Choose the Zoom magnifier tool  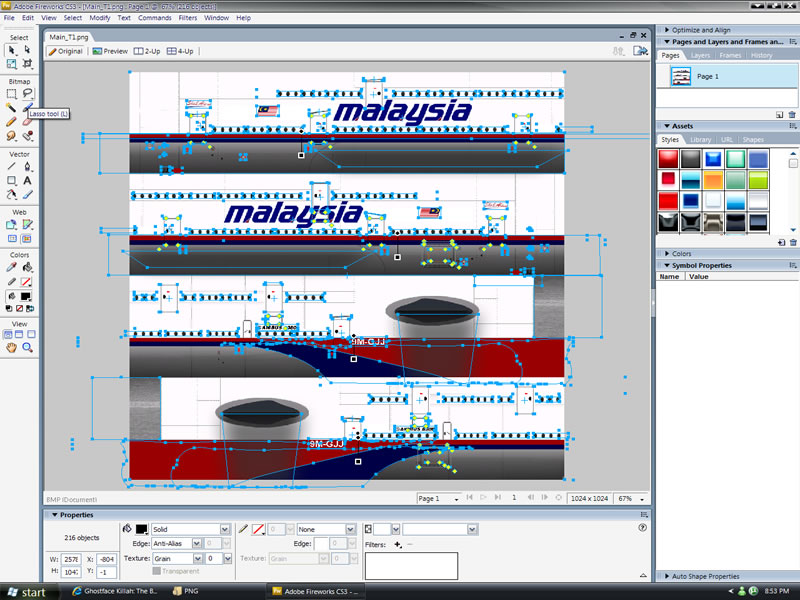point(28,348)
